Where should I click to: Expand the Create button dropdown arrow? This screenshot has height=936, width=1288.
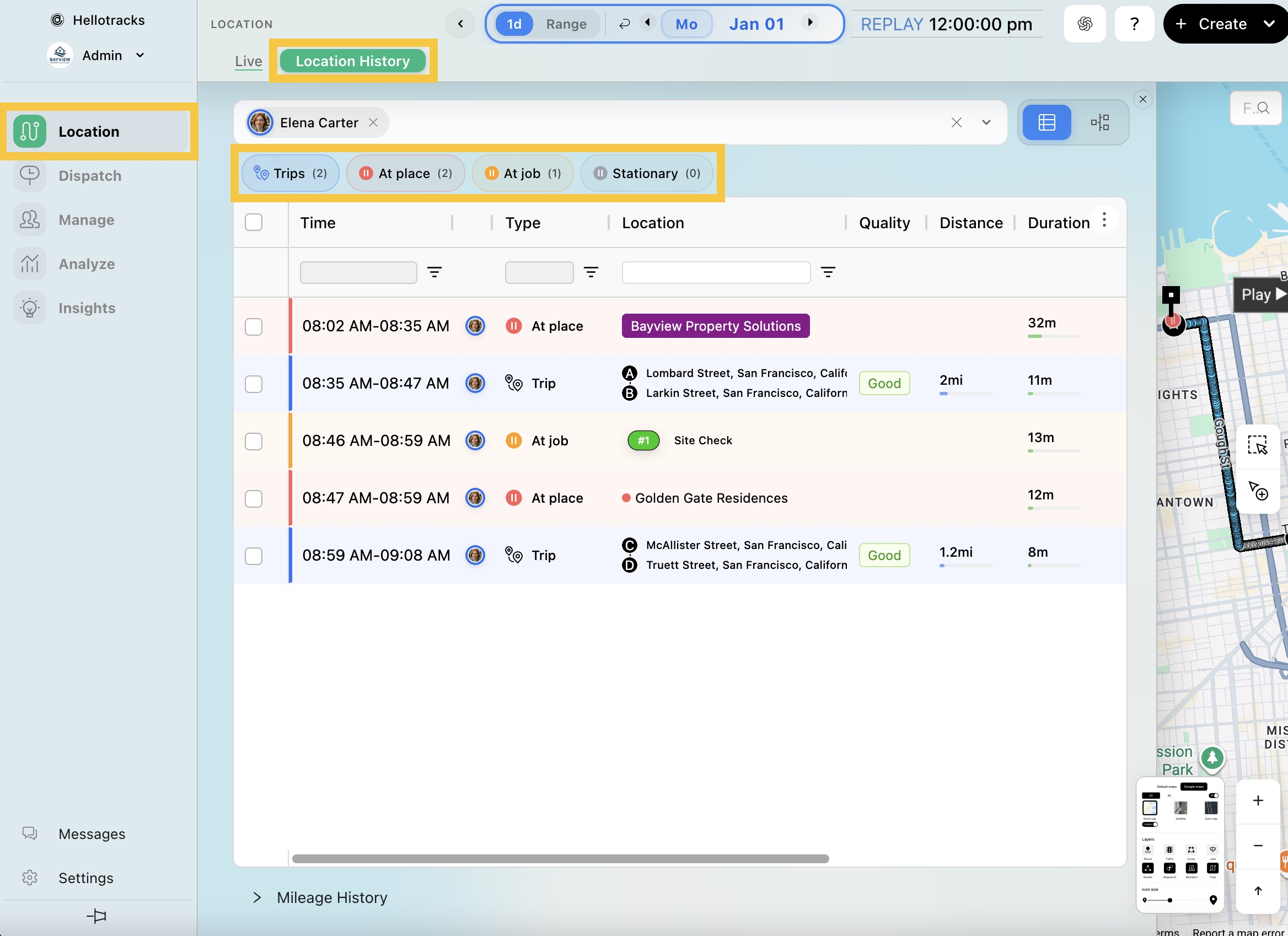click(1269, 24)
